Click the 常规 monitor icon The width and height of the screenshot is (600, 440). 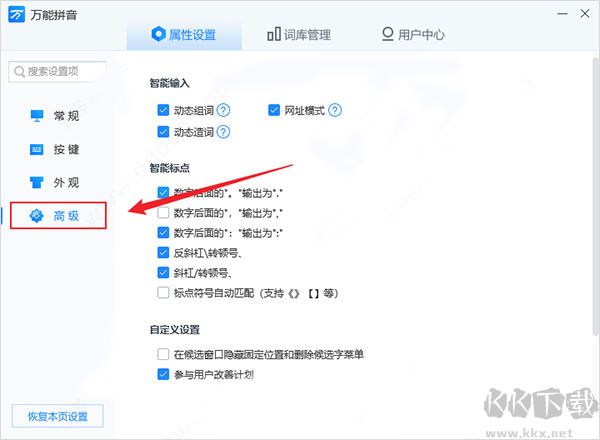[37, 116]
